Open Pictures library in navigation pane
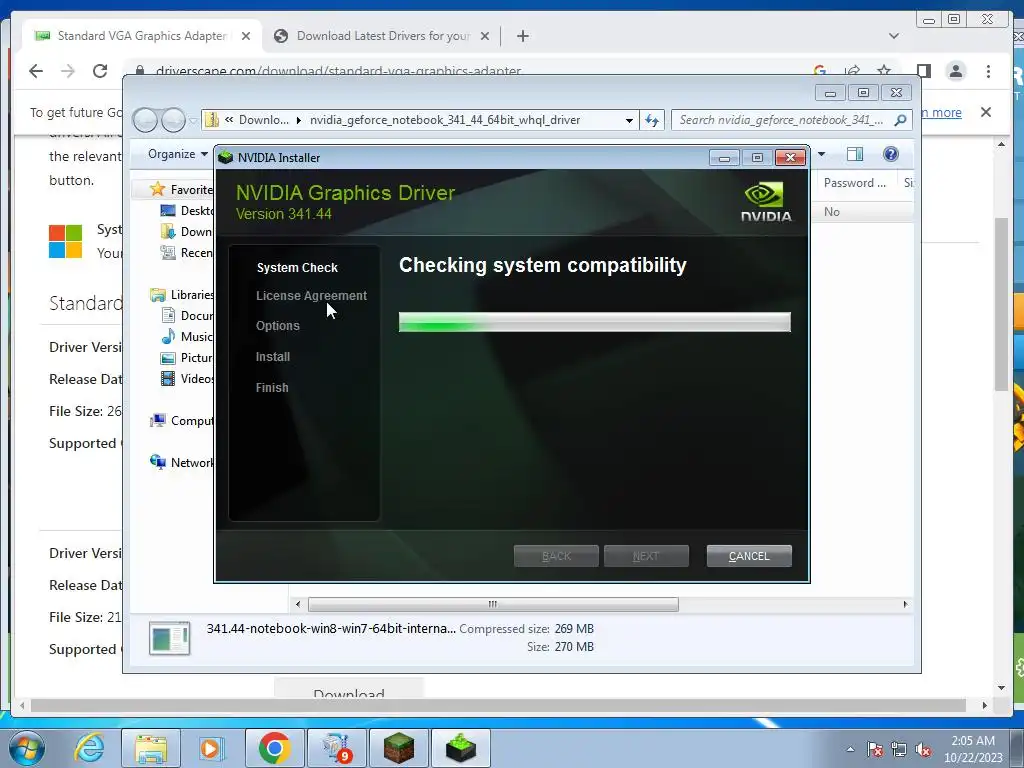The image size is (1024, 768). (187, 357)
